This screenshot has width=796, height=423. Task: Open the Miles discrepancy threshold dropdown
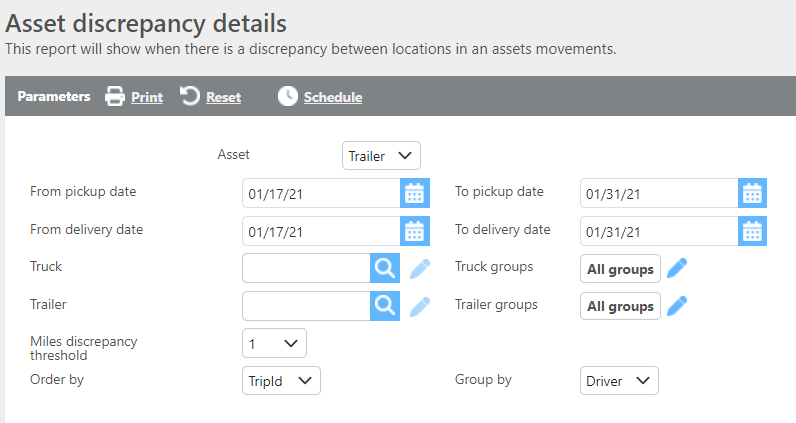click(x=274, y=343)
